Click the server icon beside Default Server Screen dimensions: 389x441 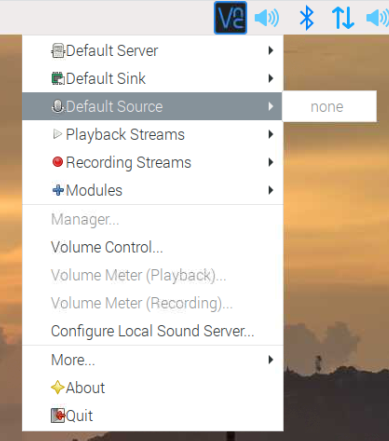(x=58, y=51)
